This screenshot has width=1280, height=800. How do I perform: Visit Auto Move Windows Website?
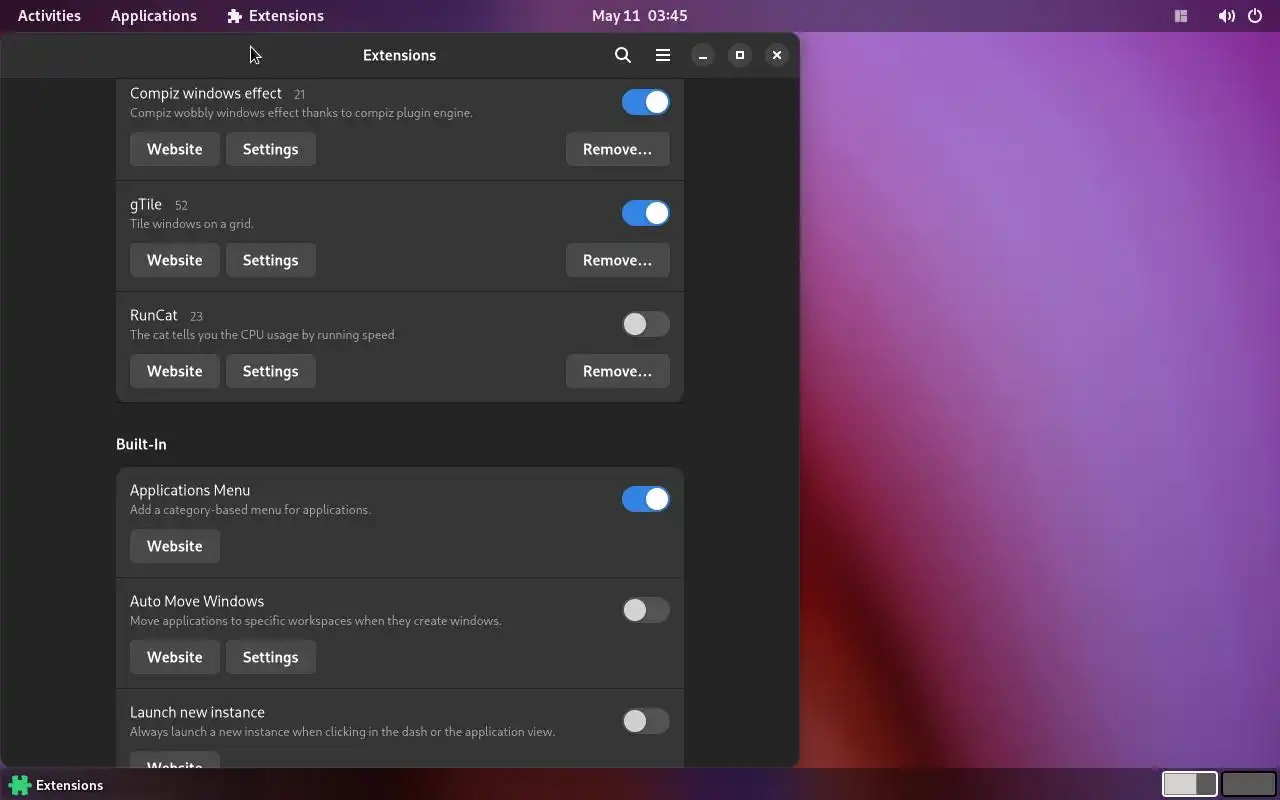coord(175,657)
